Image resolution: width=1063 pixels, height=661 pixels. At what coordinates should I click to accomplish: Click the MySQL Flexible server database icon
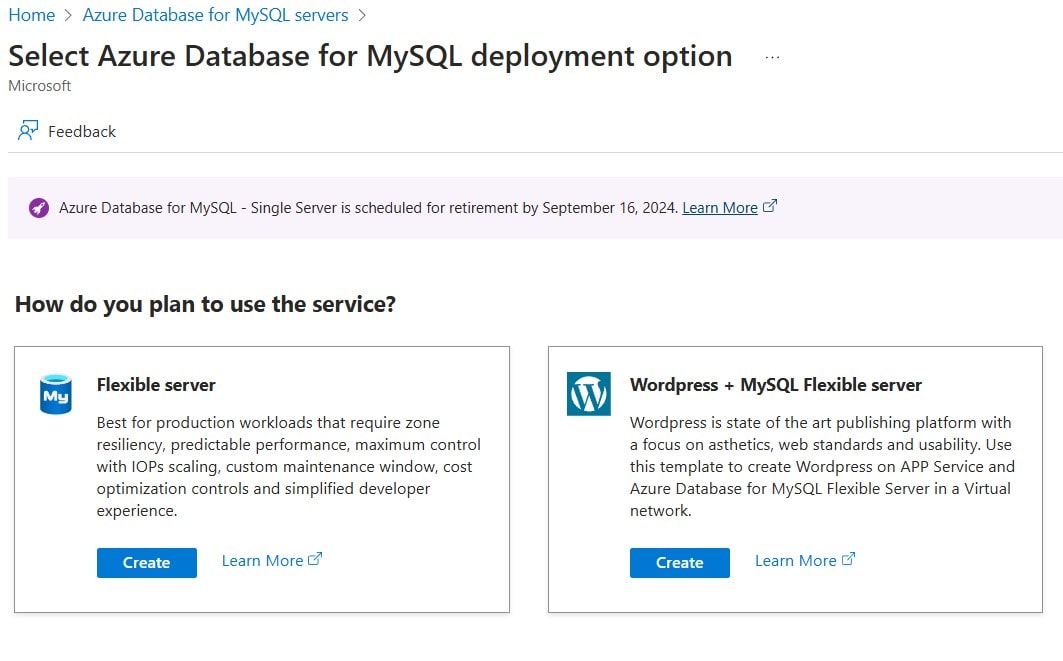pos(56,394)
